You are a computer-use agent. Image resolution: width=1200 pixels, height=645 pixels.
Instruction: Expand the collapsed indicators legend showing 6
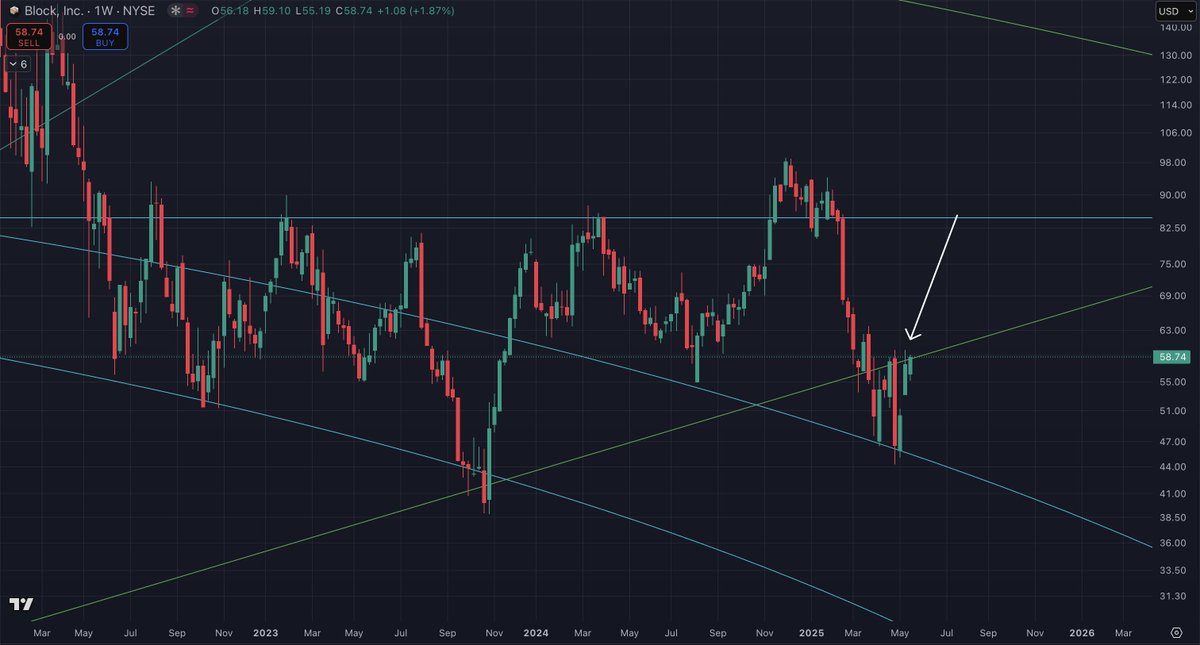click(x=18, y=64)
